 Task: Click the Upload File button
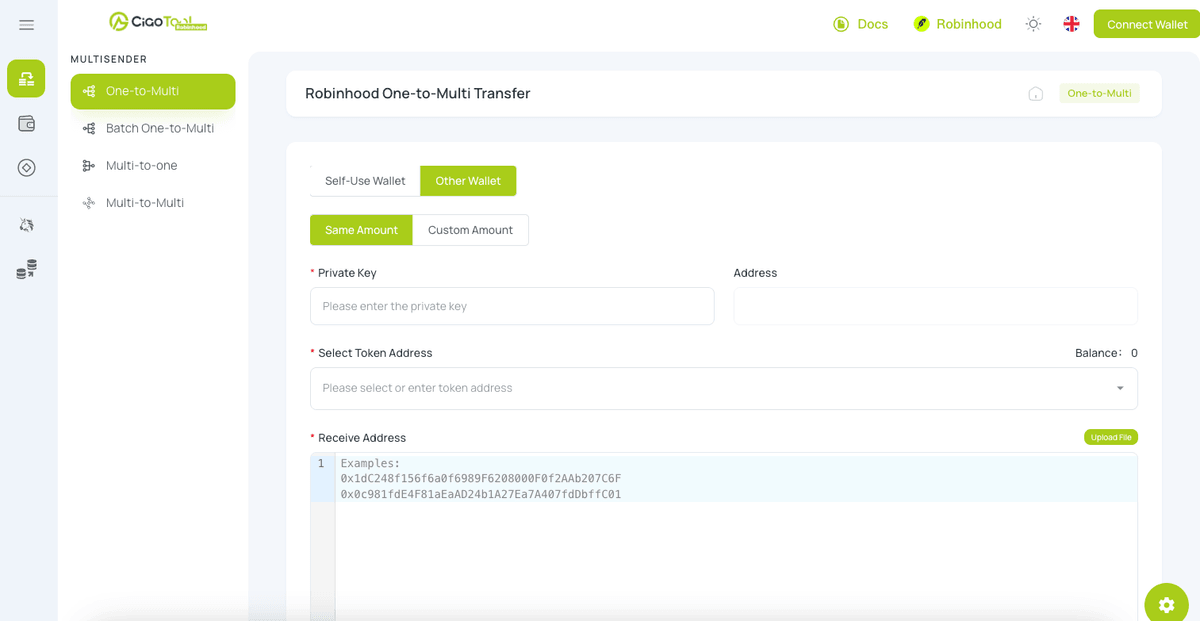(x=1111, y=437)
